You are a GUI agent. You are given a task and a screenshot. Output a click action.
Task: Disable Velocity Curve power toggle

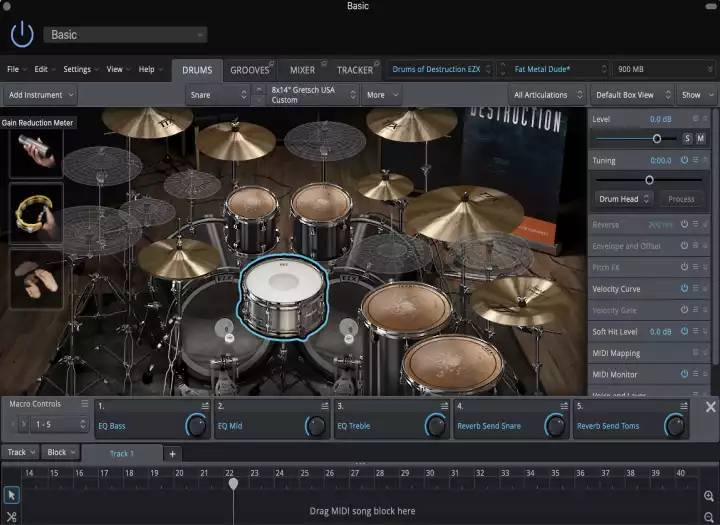click(684, 288)
